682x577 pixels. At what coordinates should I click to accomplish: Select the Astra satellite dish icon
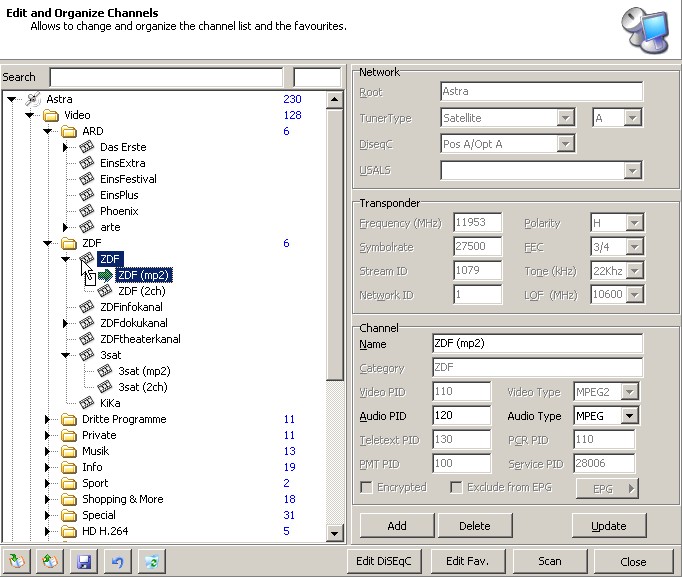(33, 99)
